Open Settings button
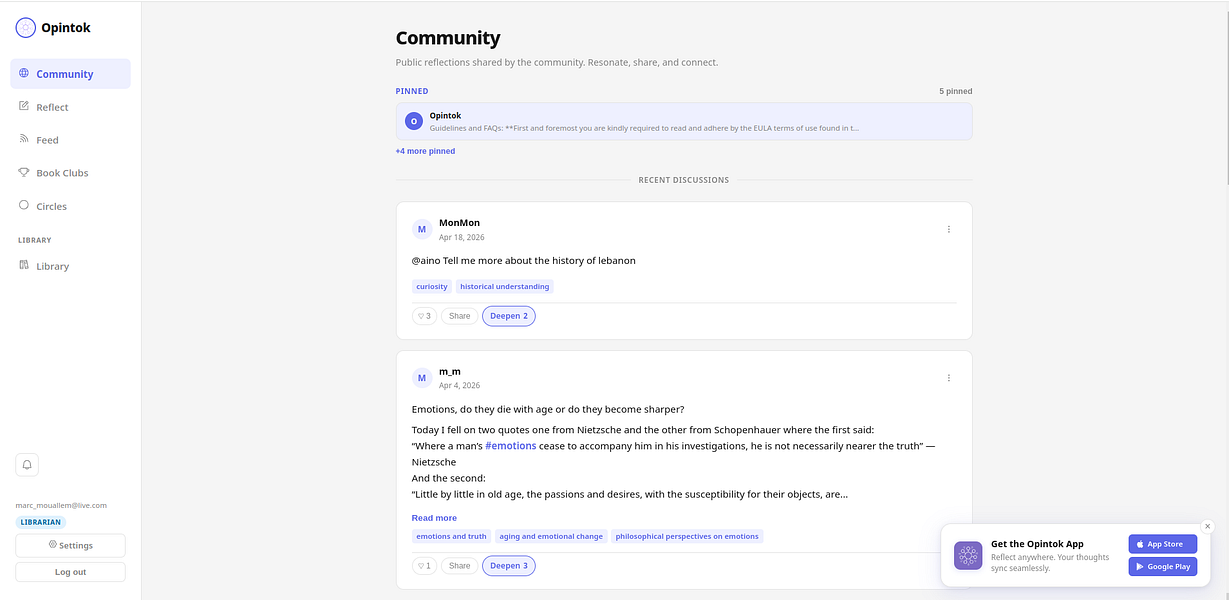Image resolution: width=1229 pixels, height=600 pixels. pyautogui.click(x=70, y=545)
